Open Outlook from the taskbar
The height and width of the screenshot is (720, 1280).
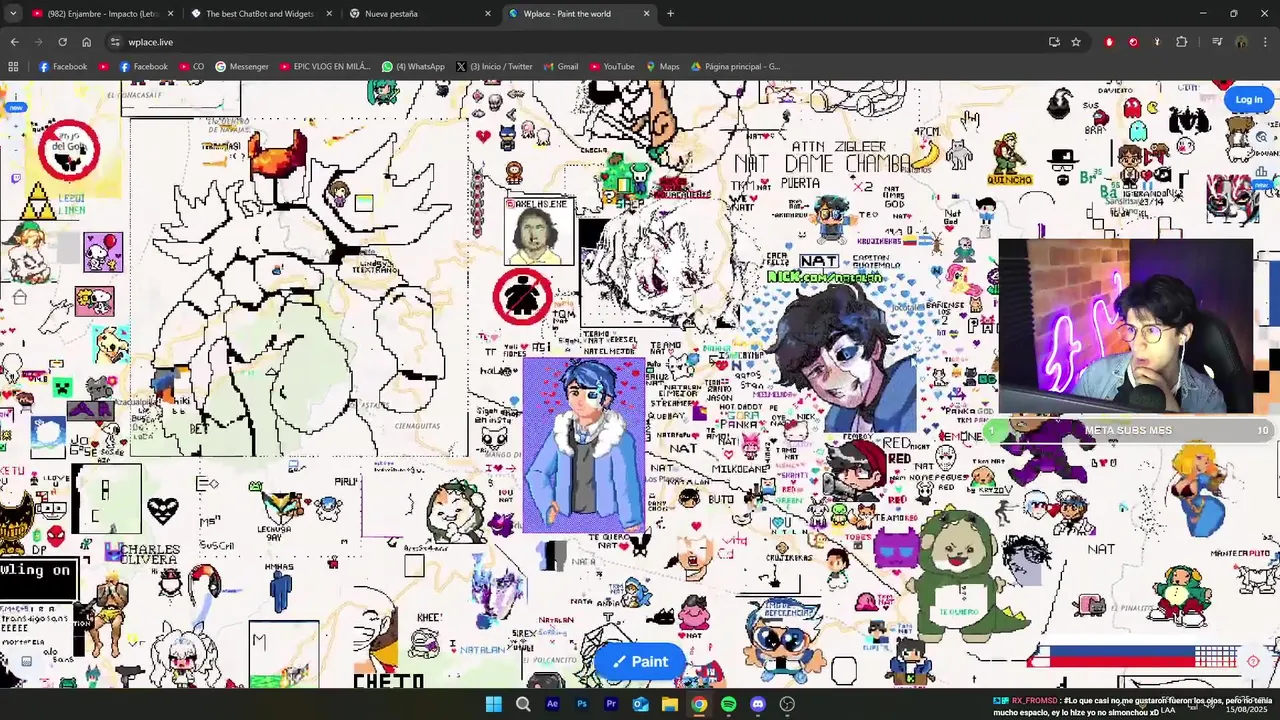coord(640,704)
